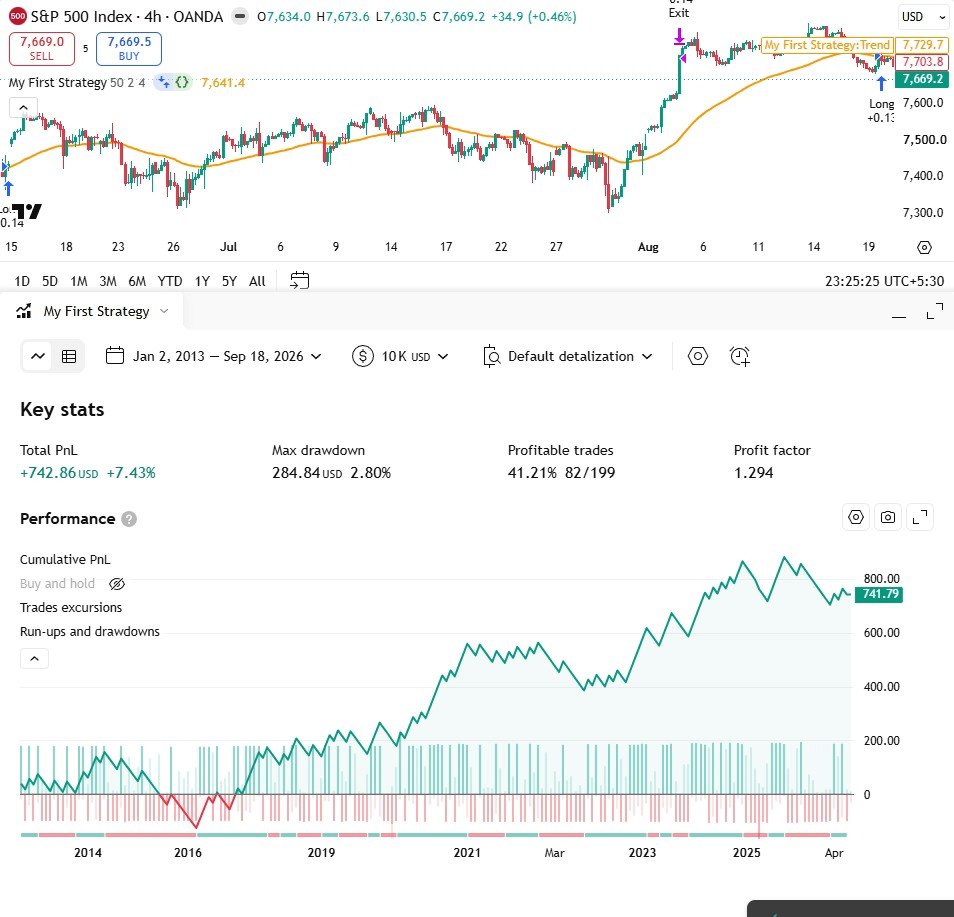Screen dimensions: 954x917
Task: Click the minus indicator next to OANDA
Action: click(240, 16)
